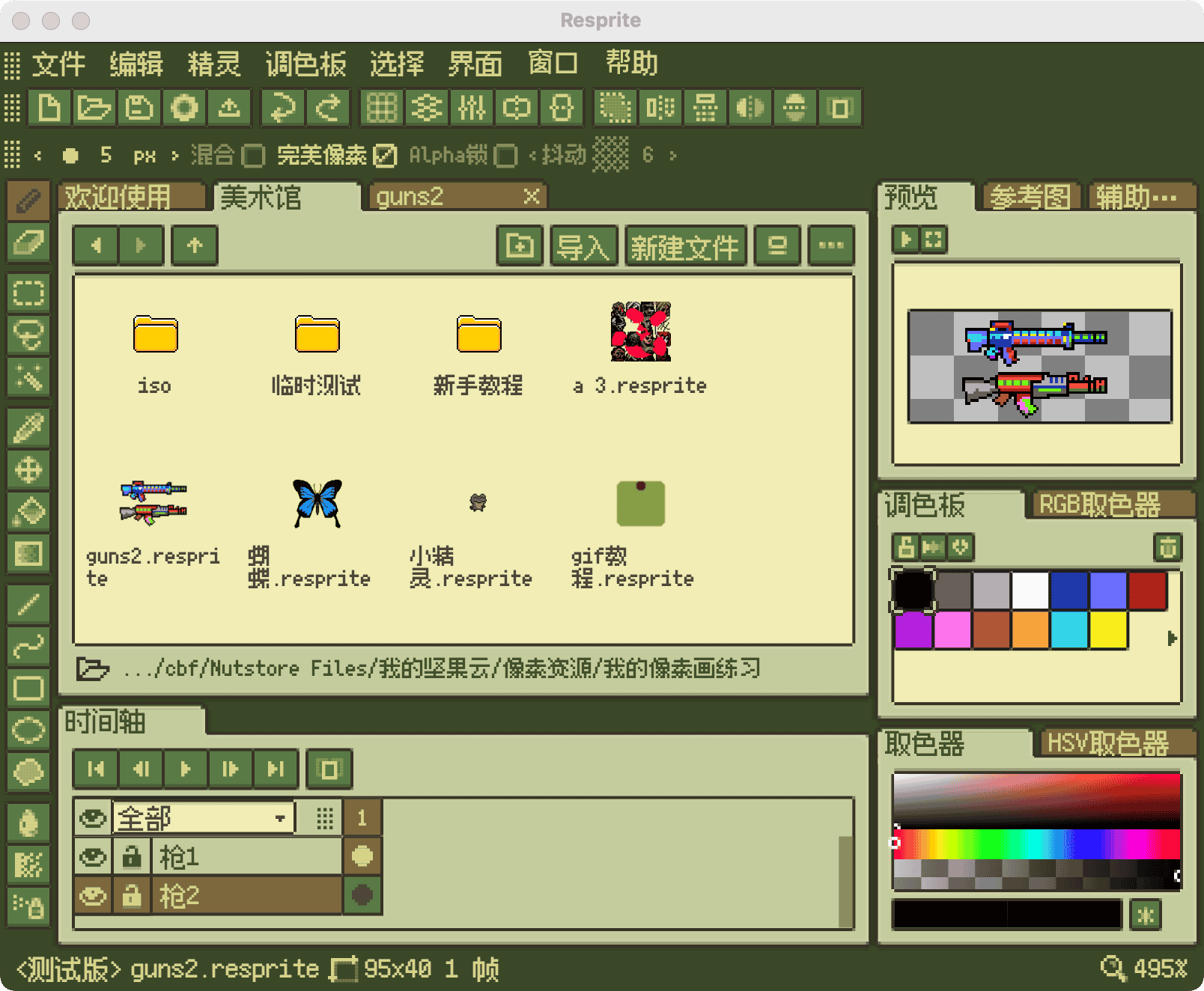Screen dimensions: 1204x991
Task: Pick the rectangular selection tool
Action: [28, 293]
